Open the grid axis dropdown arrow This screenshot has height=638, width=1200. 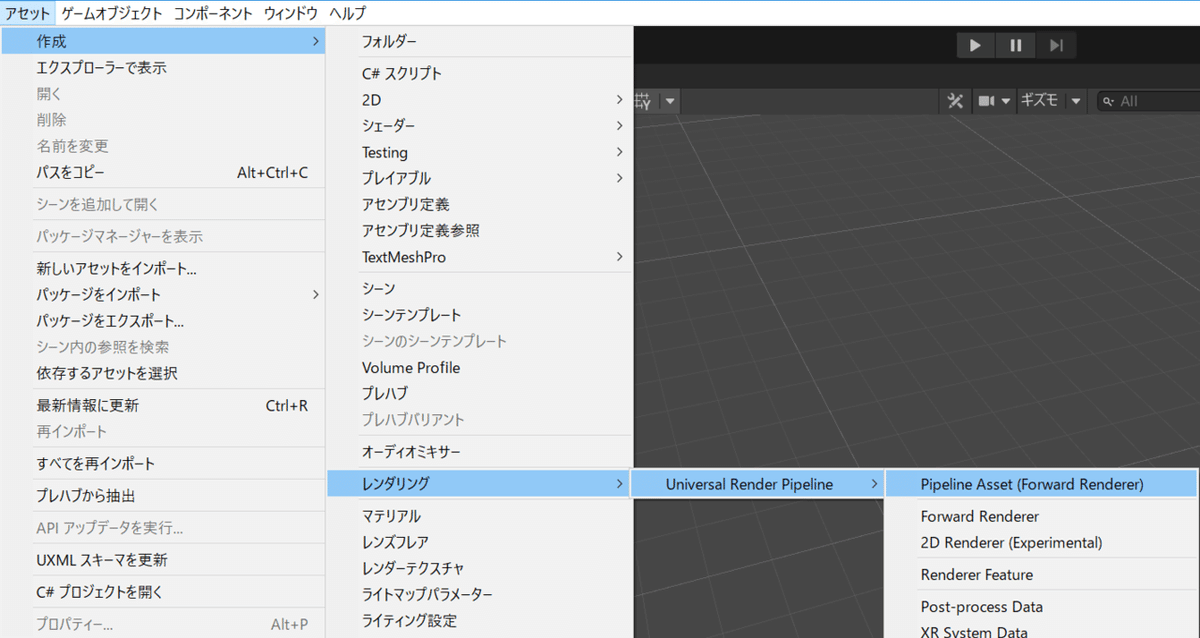pos(670,101)
